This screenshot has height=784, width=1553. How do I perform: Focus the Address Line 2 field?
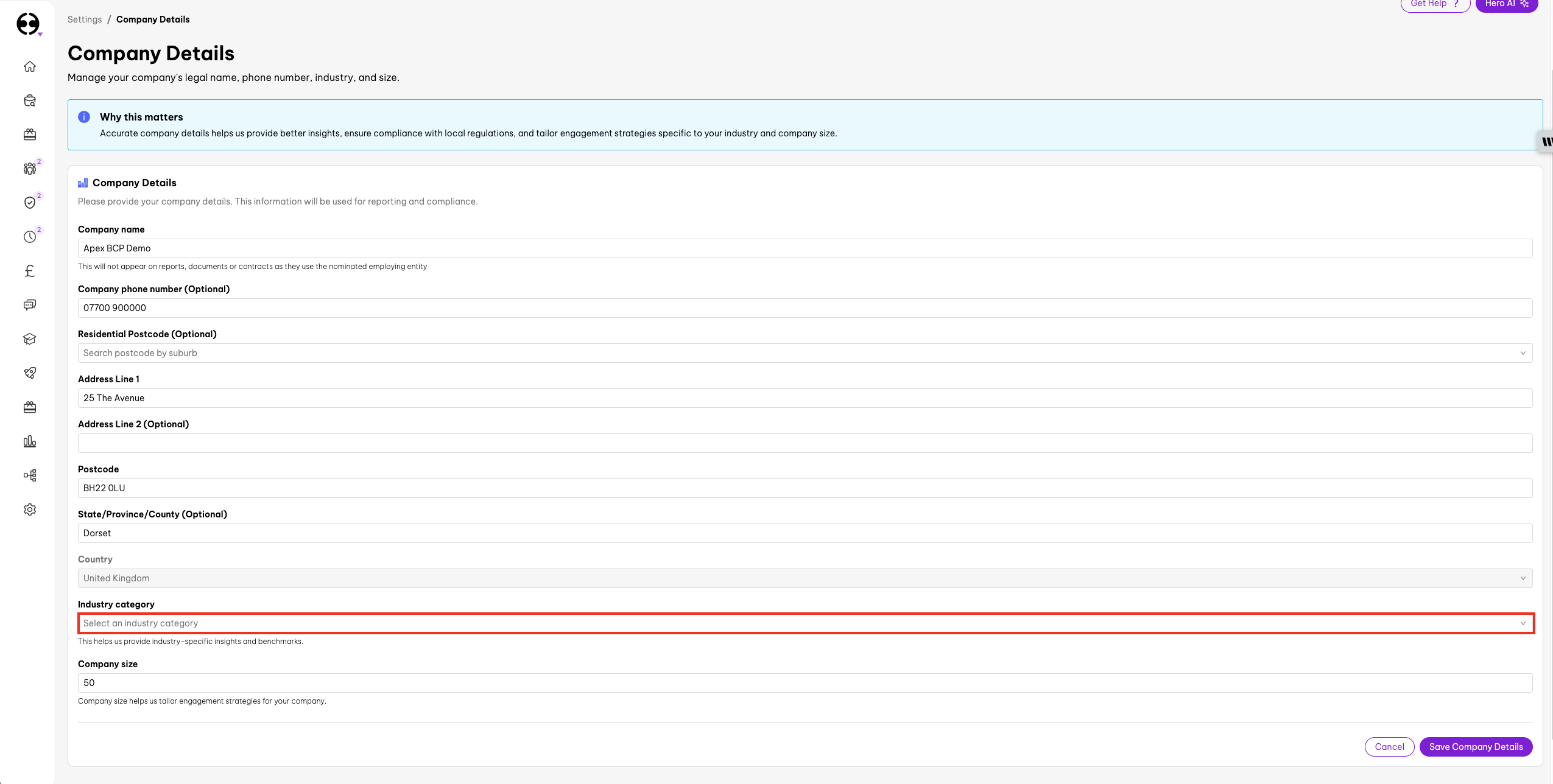tap(804, 443)
